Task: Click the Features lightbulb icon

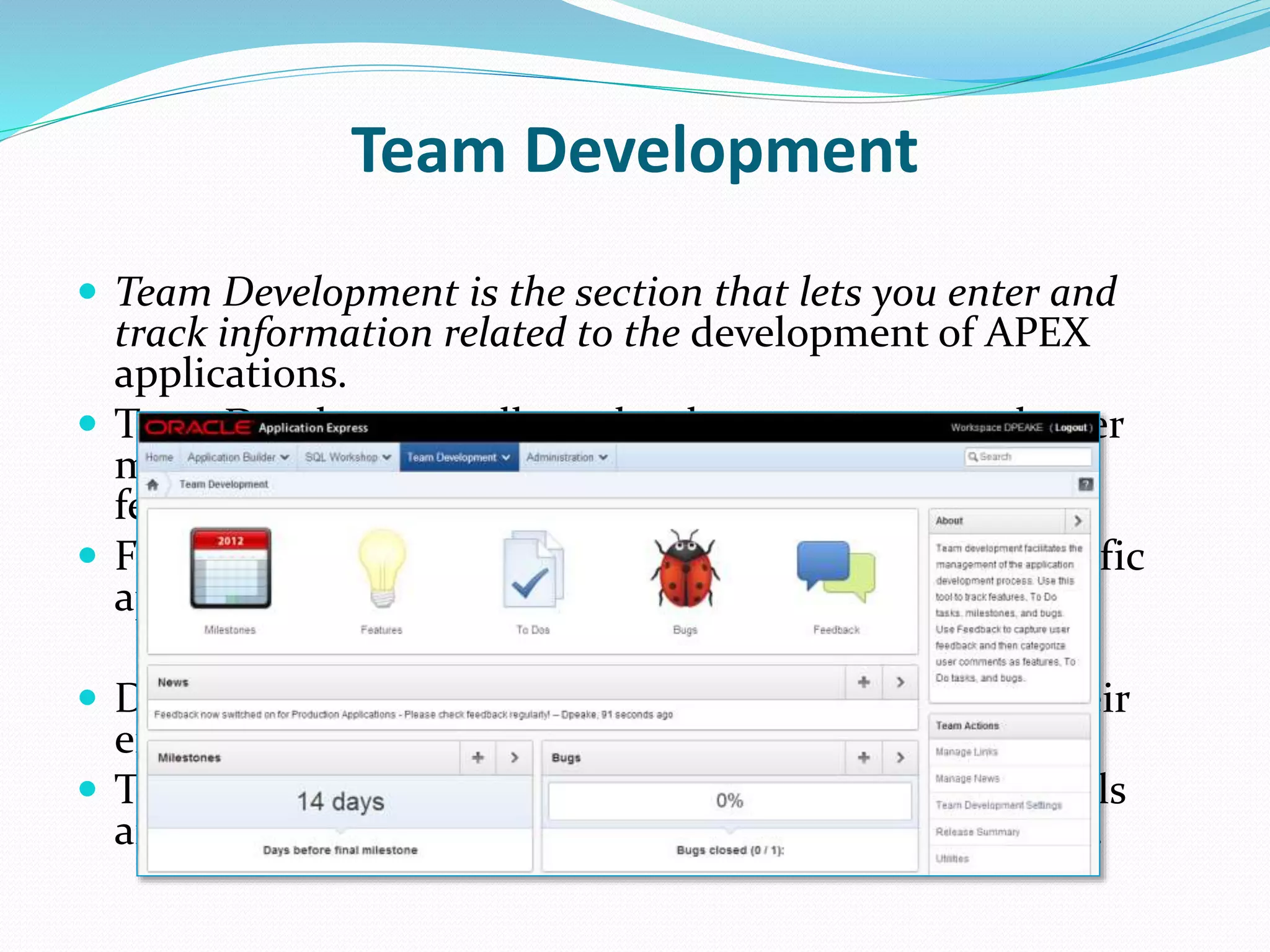Action: (381, 568)
